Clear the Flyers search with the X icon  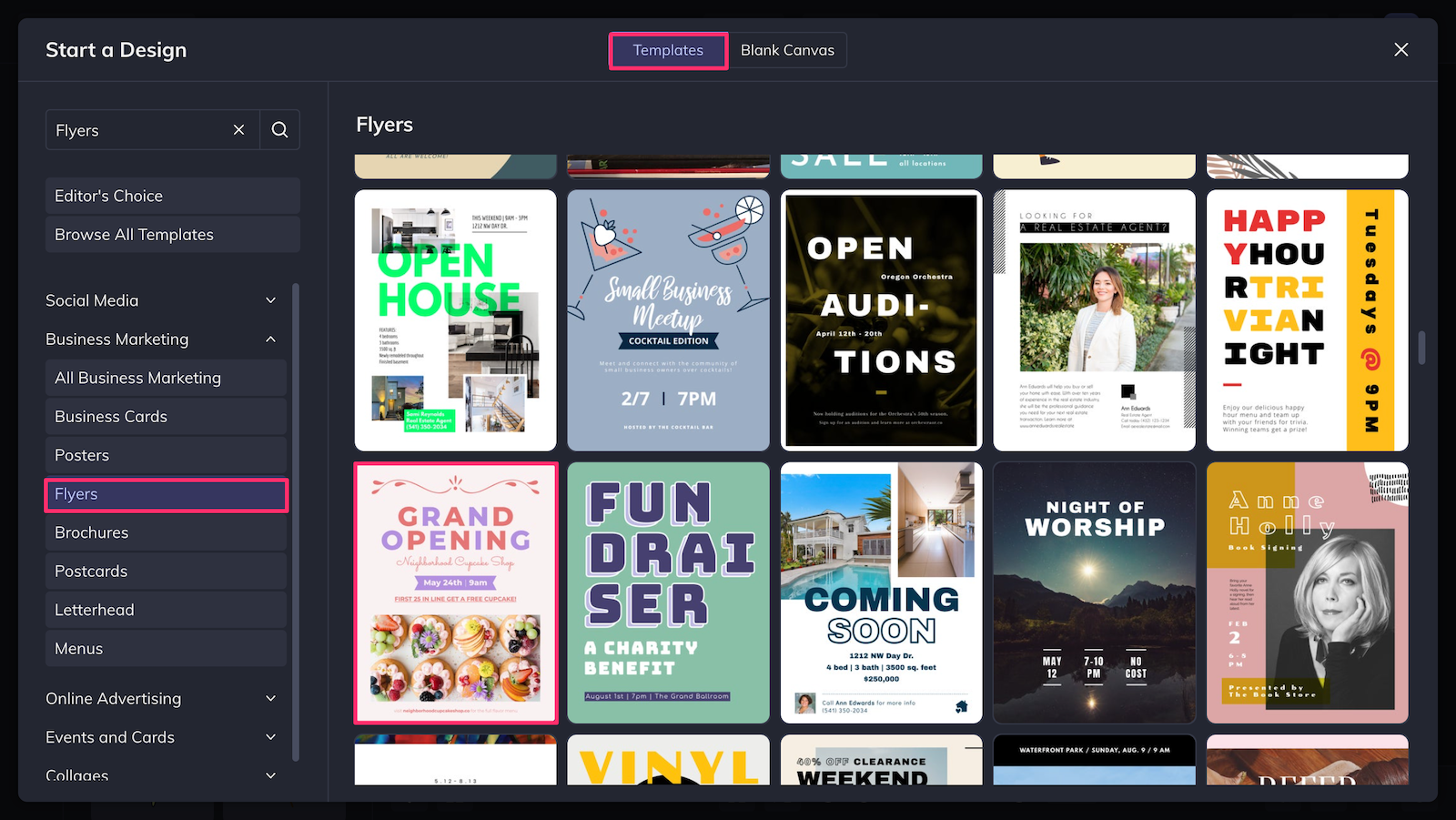point(238,129)
